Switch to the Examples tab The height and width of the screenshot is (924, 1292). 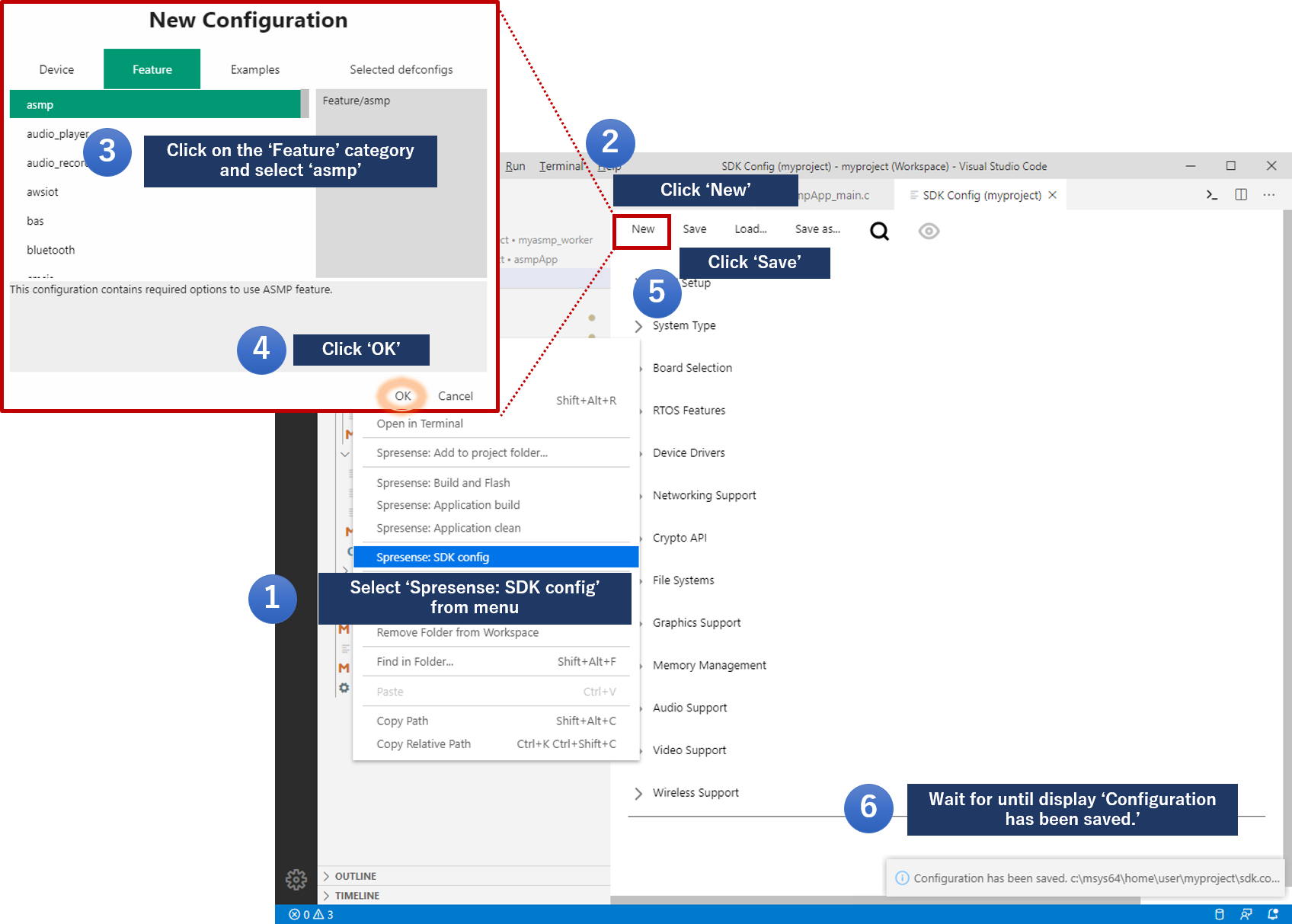click(x=255, y=69)
